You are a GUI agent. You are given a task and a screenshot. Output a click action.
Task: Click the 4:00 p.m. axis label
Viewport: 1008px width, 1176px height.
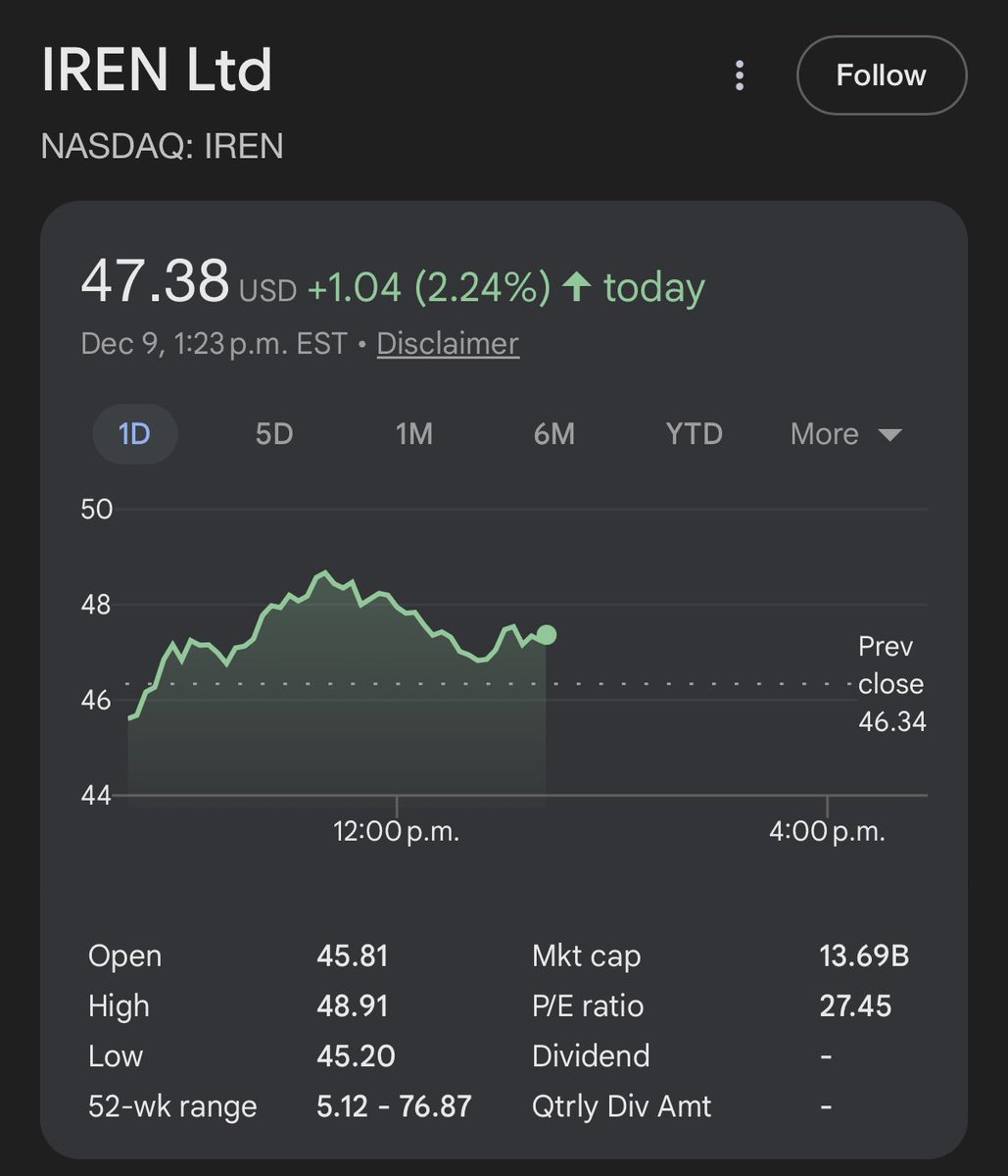click(x=827, y=832)
